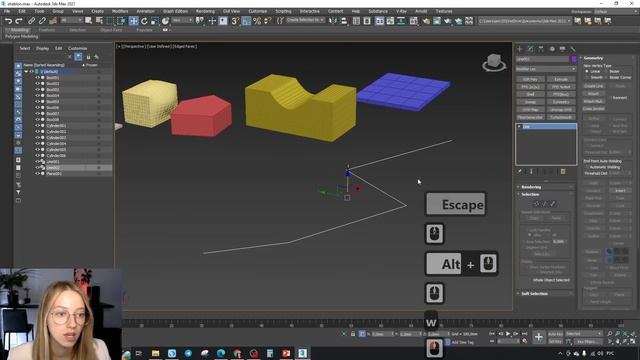Open the reference coordinate system dropdown
Image resolution: width=640 pixels, height=360 pixels.
[x=182, y=20]
